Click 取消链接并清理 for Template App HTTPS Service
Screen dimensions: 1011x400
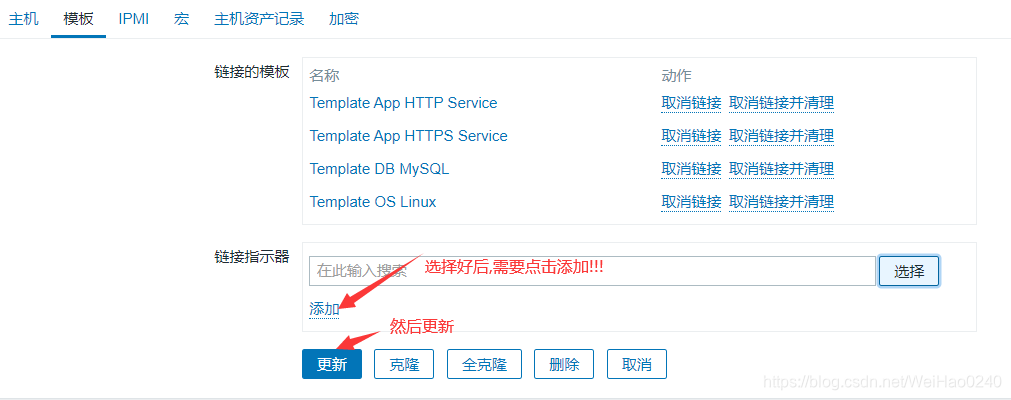781,136
